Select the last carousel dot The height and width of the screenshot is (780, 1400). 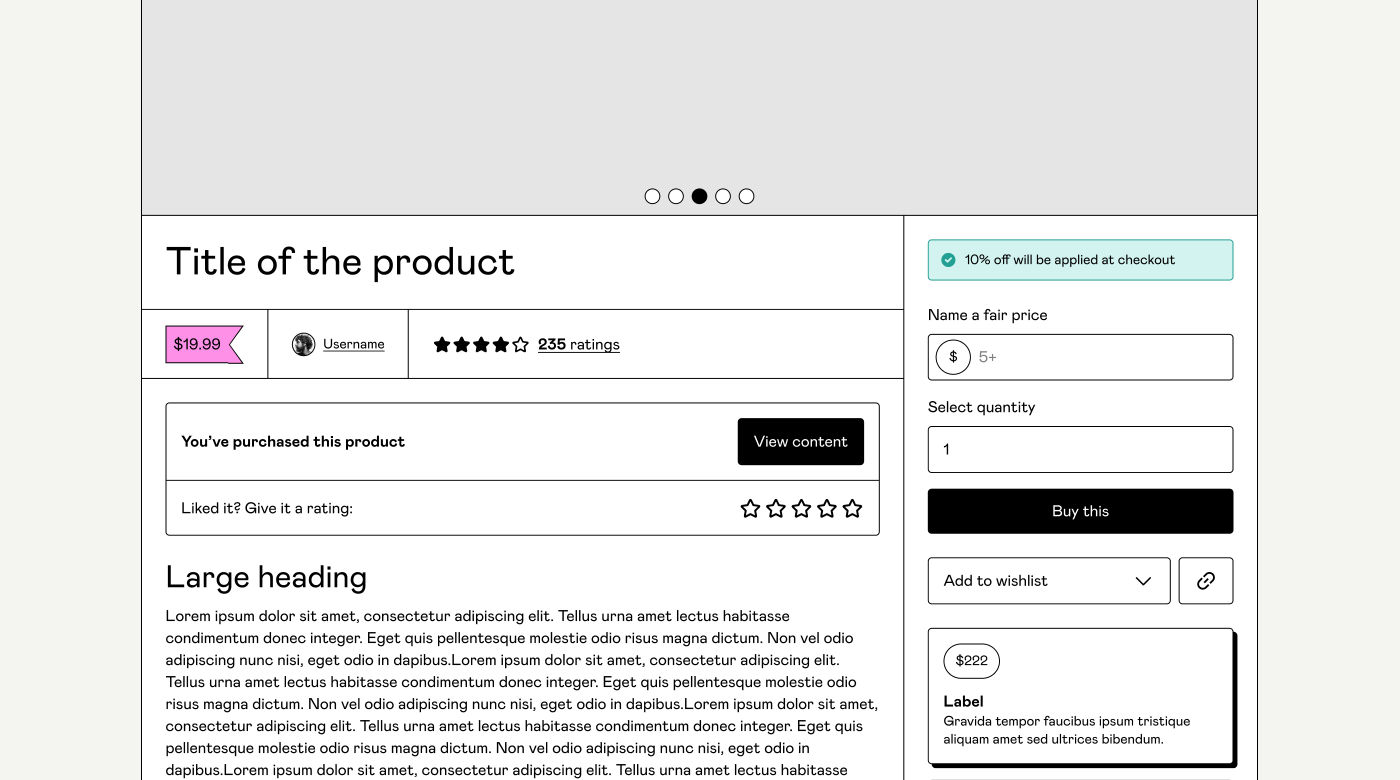coord(746,196)
